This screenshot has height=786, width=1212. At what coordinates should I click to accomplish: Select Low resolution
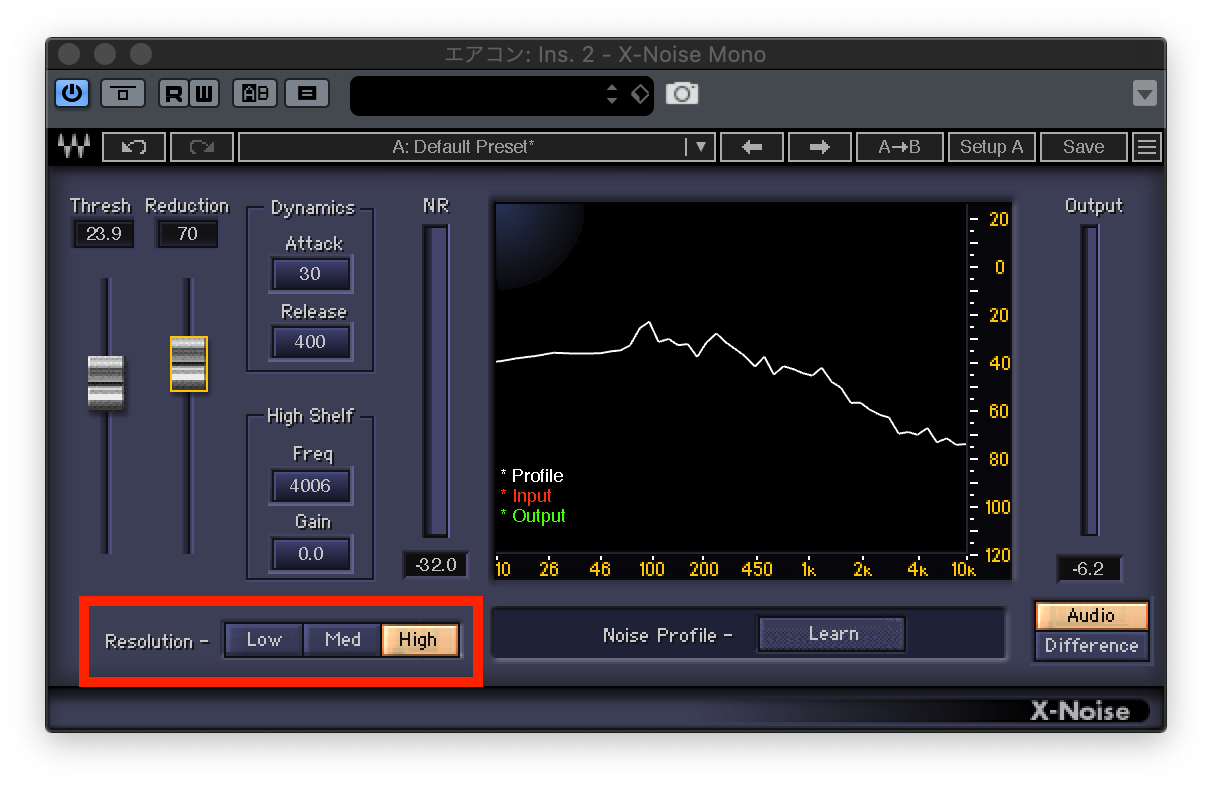coord(263,640)
